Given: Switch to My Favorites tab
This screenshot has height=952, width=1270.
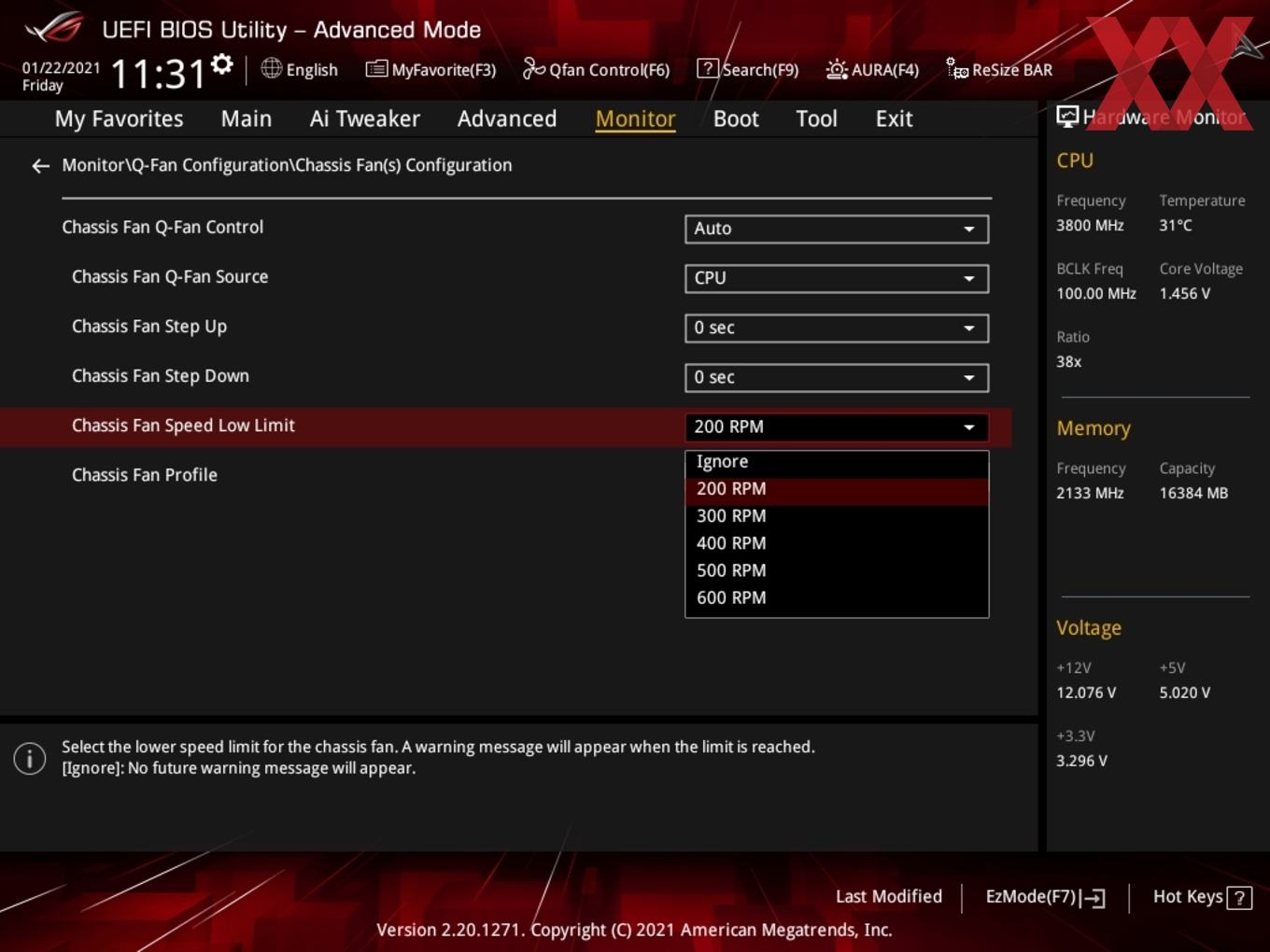Looking at the screenshot, I should pyautogui.click(x=119, y=119).
